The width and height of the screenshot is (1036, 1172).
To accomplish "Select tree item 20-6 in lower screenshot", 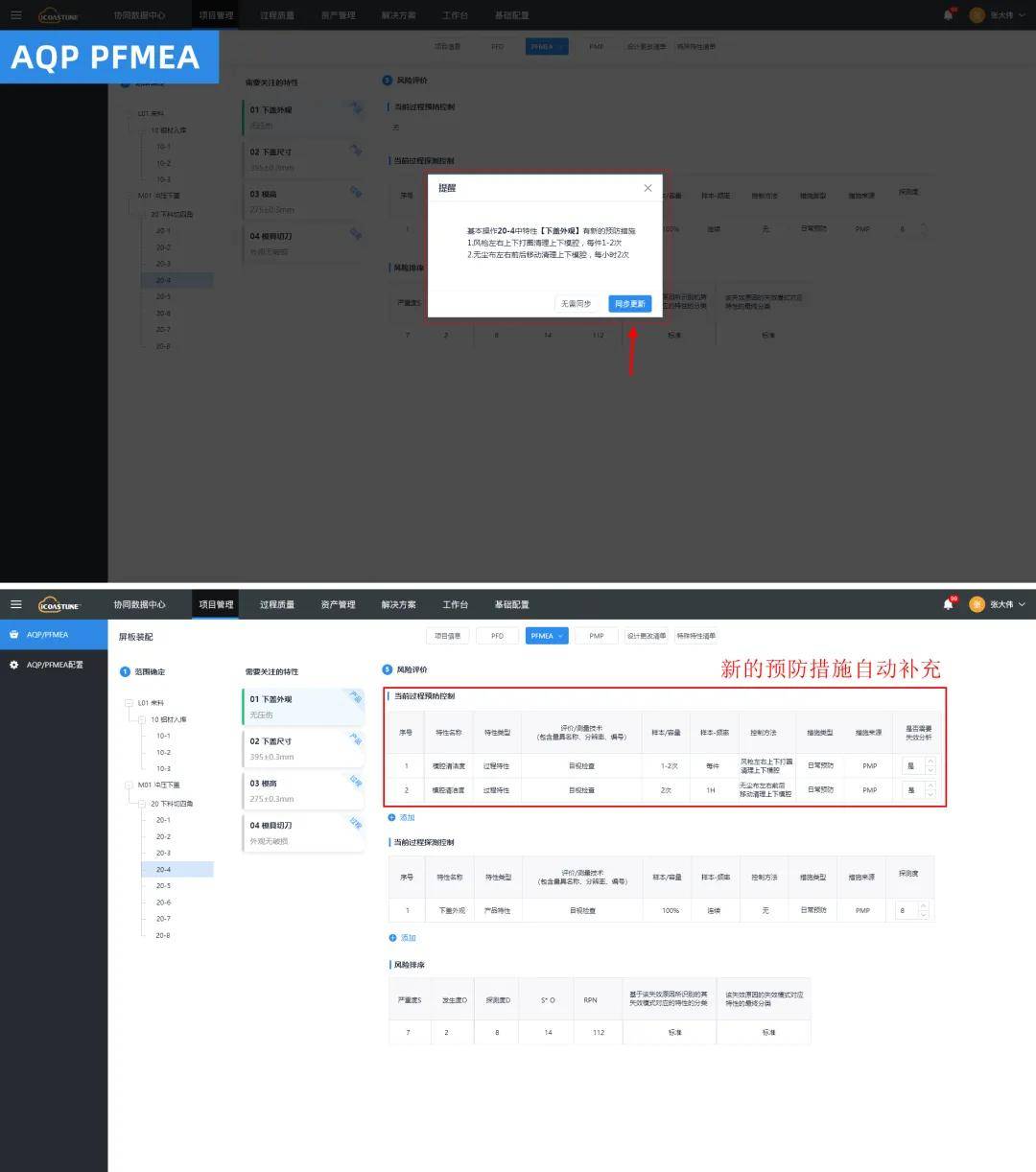I will click(x=163, y=902).
